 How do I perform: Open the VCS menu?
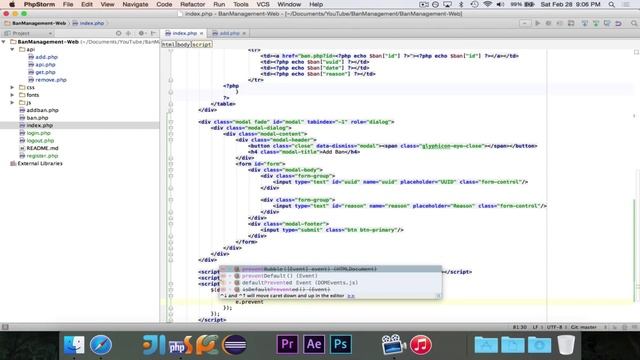(x=262, y=4)
